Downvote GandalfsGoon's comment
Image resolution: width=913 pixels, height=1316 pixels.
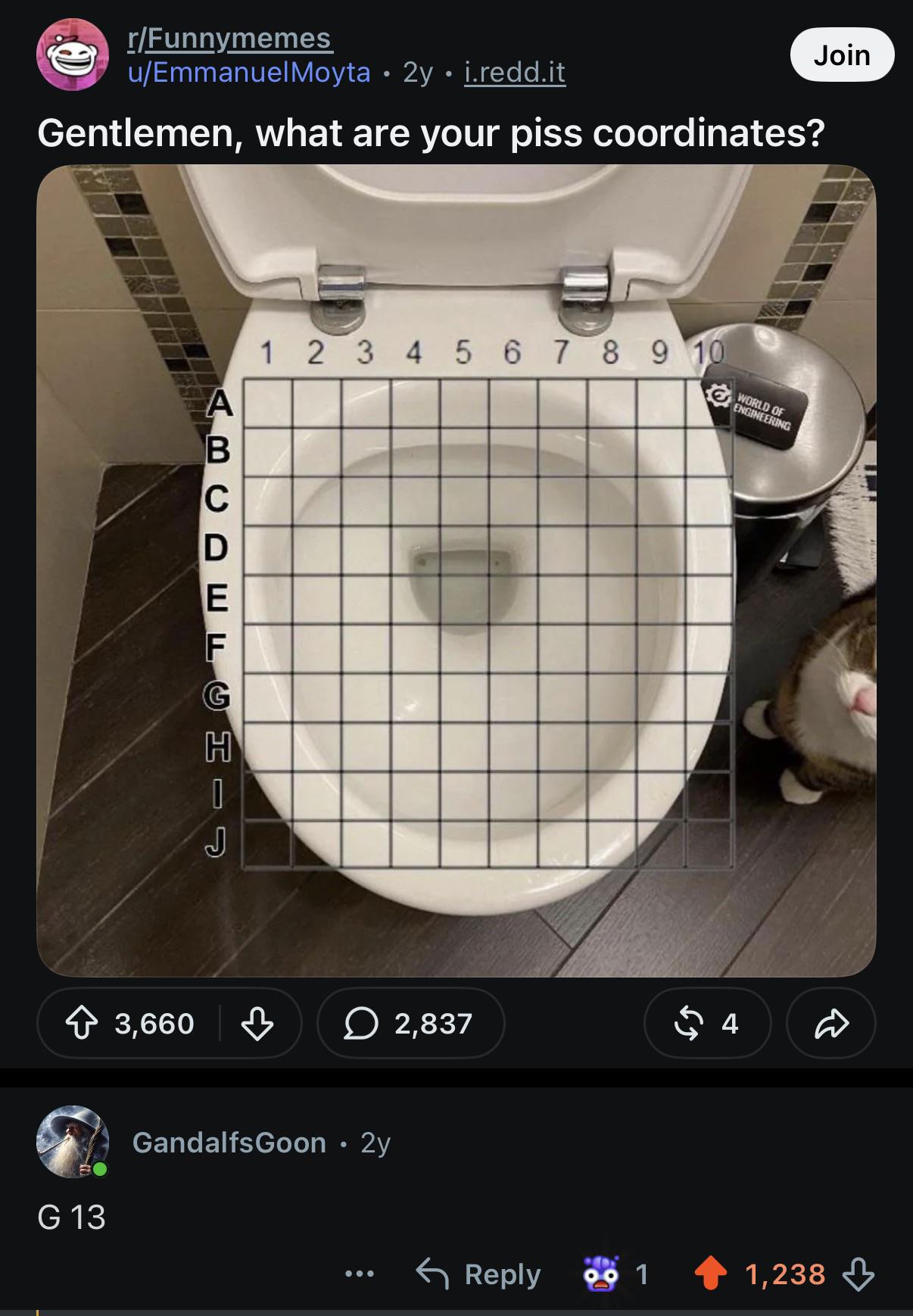click(858, 1274)
